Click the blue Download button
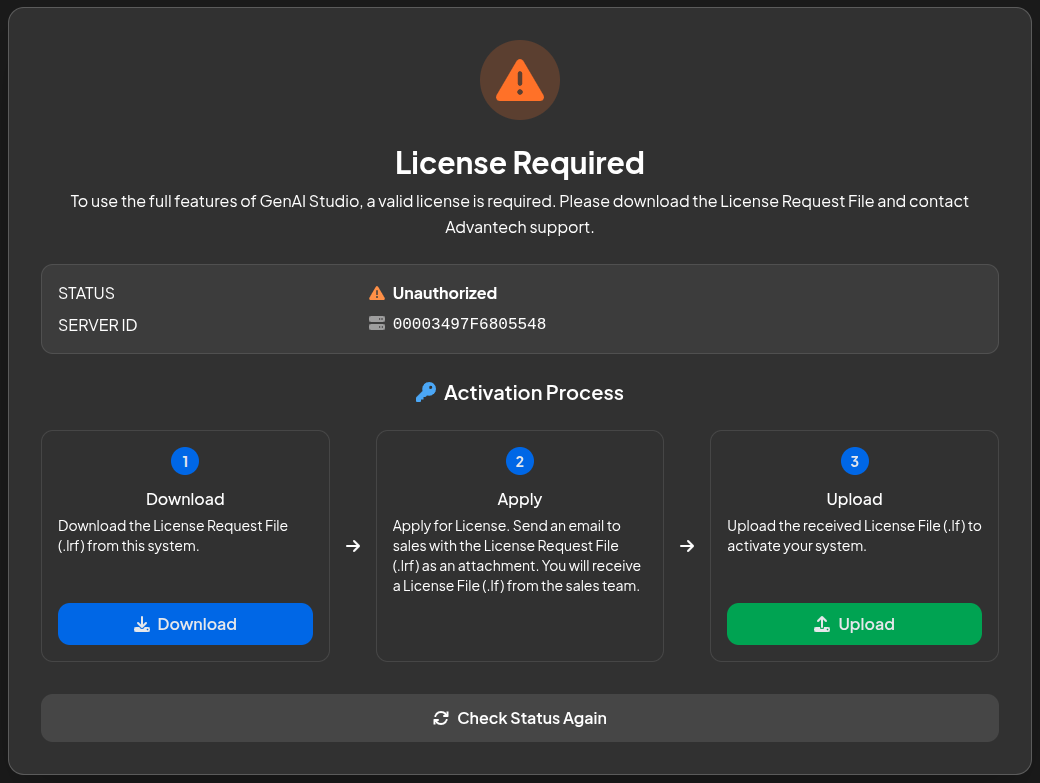 coord(185,624)
